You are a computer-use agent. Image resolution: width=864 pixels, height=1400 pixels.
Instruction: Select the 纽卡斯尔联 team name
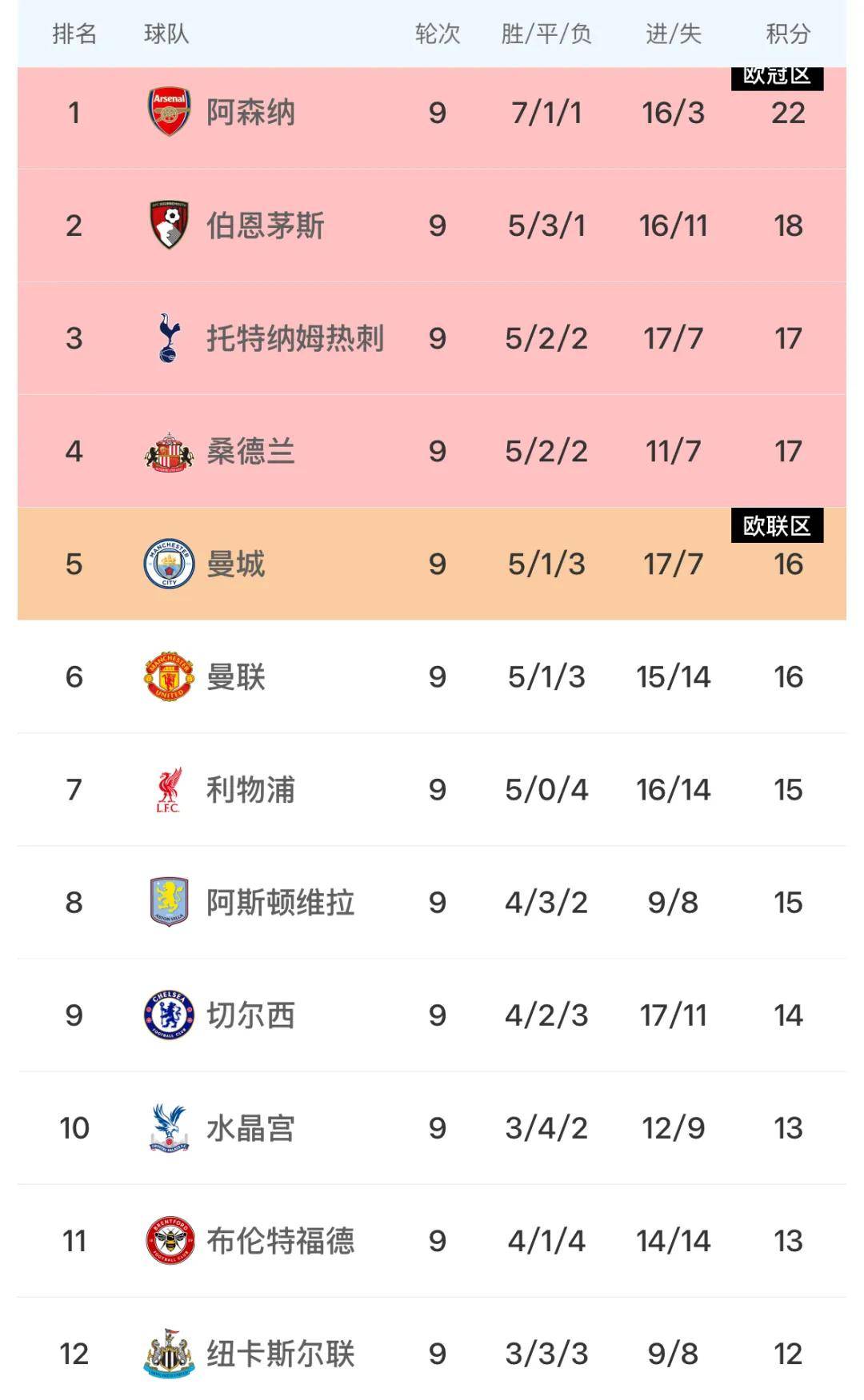[x=280, y=1354]
